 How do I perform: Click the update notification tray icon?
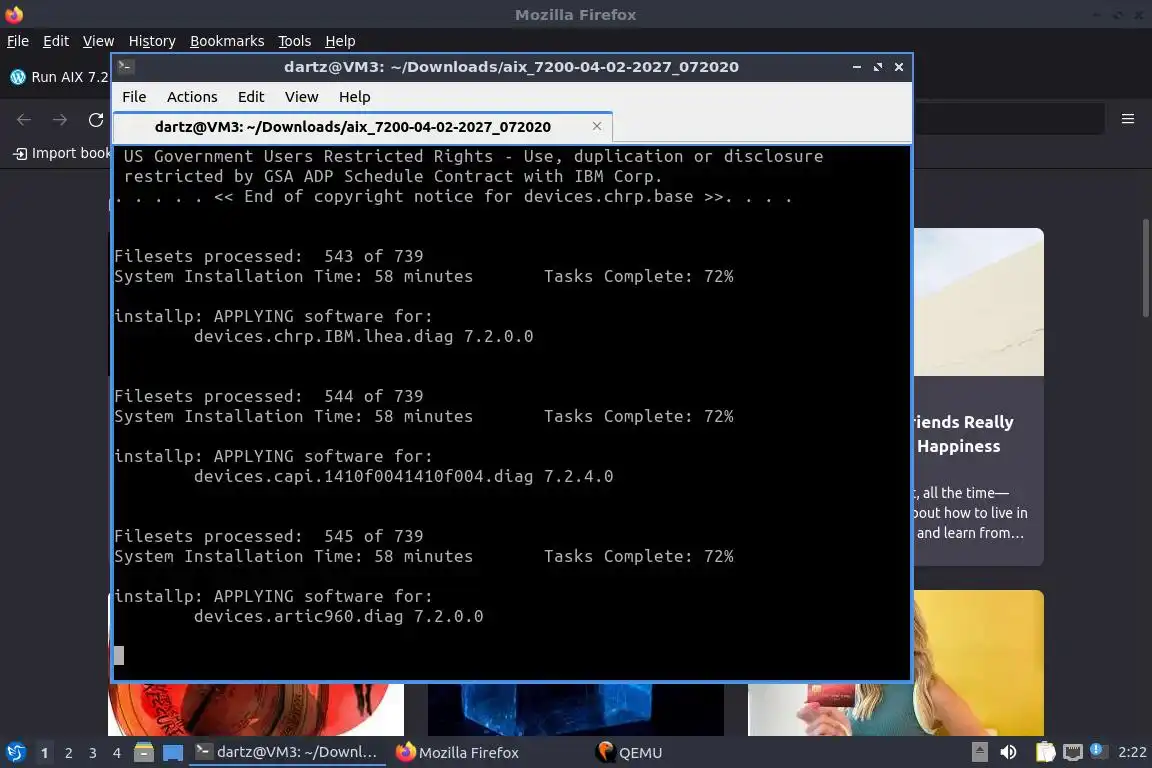coord(1097,751)
